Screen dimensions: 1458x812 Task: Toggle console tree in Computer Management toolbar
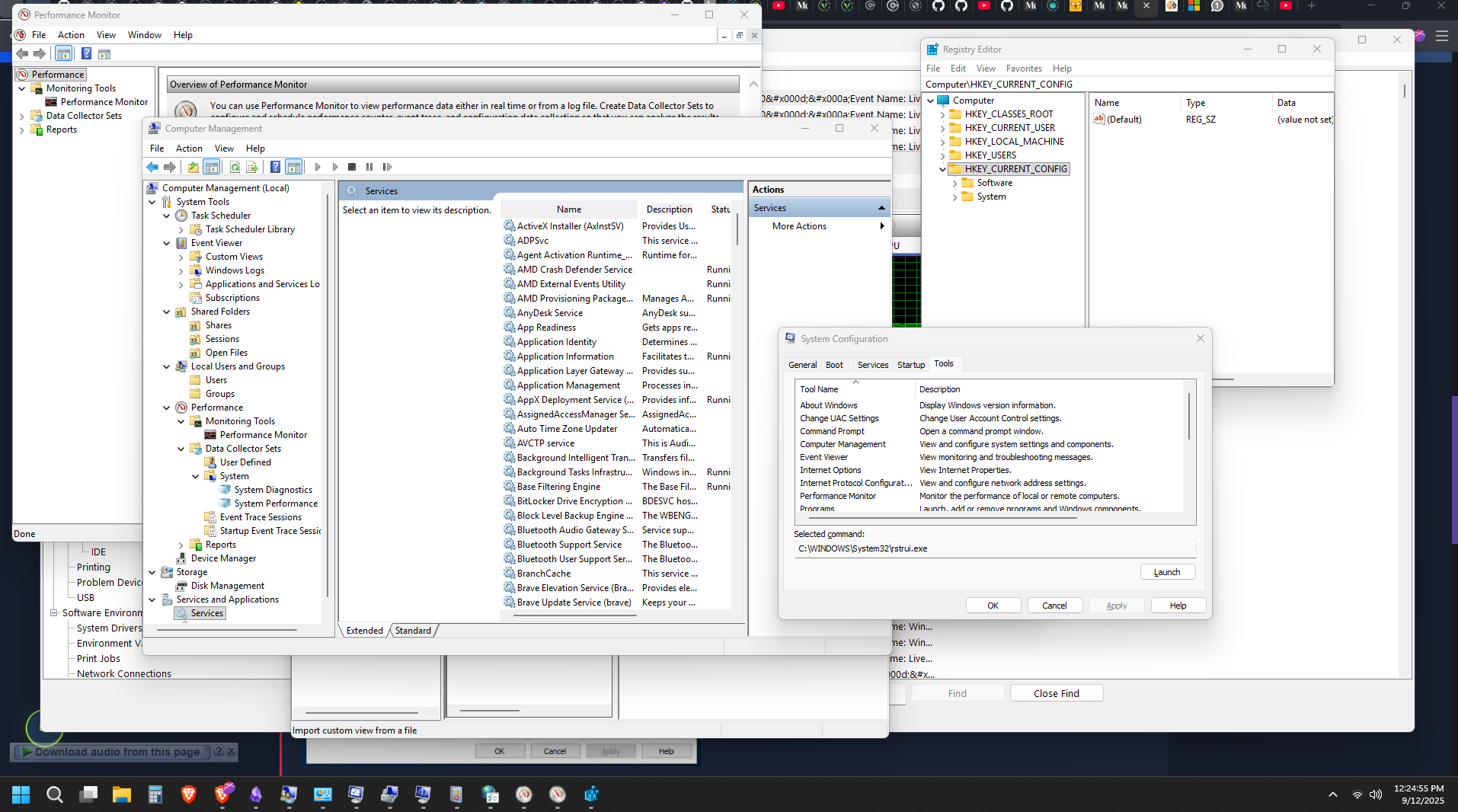[x=212, y=167]
